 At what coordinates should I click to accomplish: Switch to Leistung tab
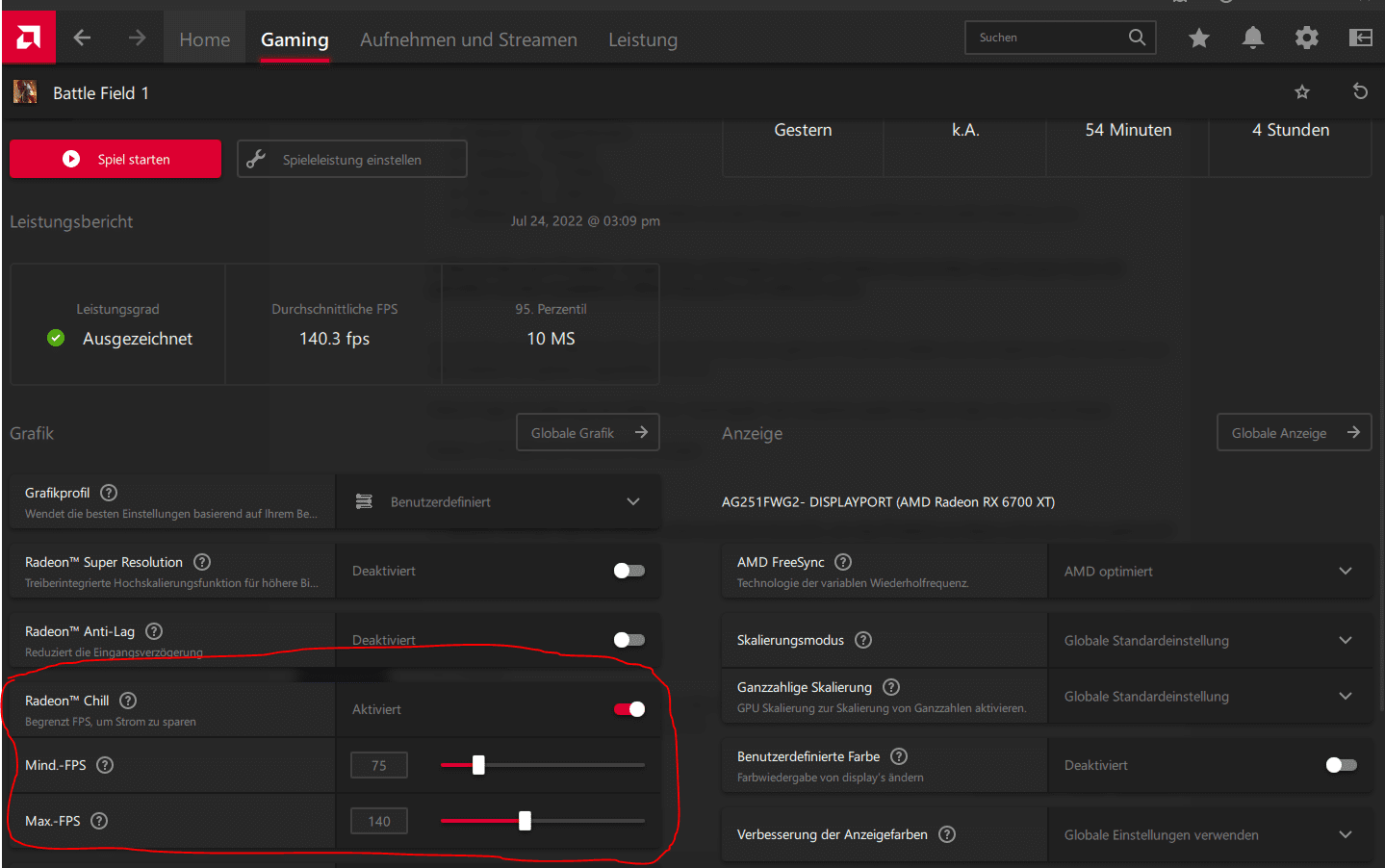(x=643, y=39)
